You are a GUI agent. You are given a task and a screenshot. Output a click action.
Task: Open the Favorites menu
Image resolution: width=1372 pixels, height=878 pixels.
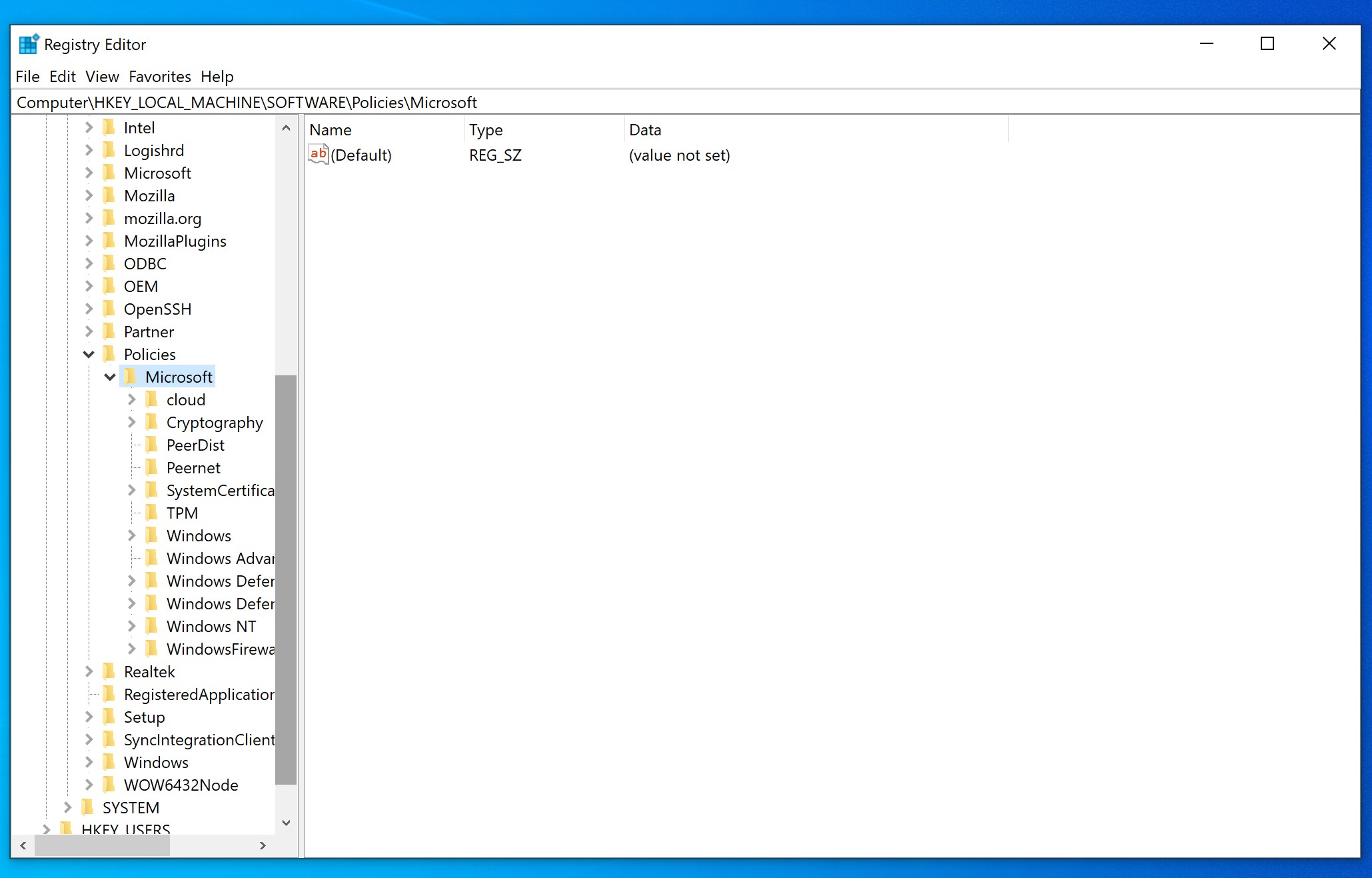160,77
